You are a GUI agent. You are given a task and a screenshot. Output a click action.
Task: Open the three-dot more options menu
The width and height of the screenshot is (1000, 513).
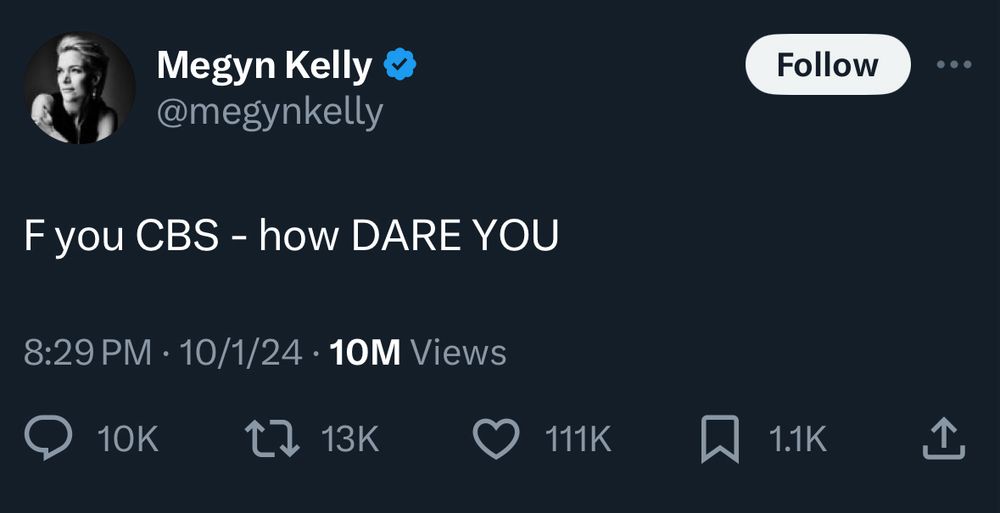click(954, 64)
